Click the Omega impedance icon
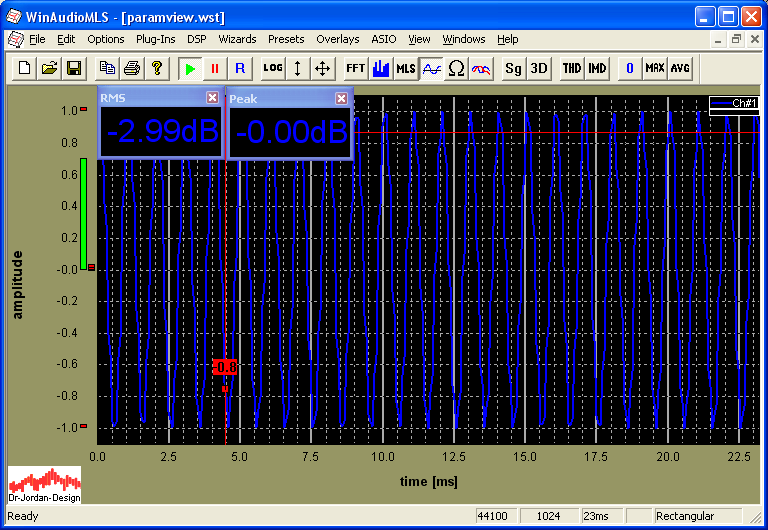768x530 pixels. (x=456, y=68)
